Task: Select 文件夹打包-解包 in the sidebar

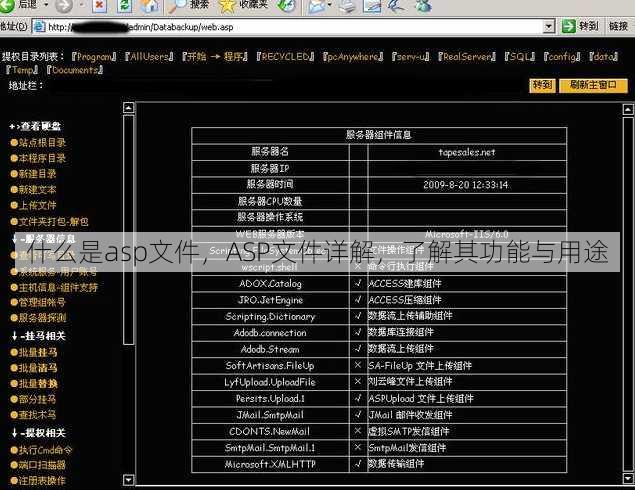Action: tap(49, 222)
